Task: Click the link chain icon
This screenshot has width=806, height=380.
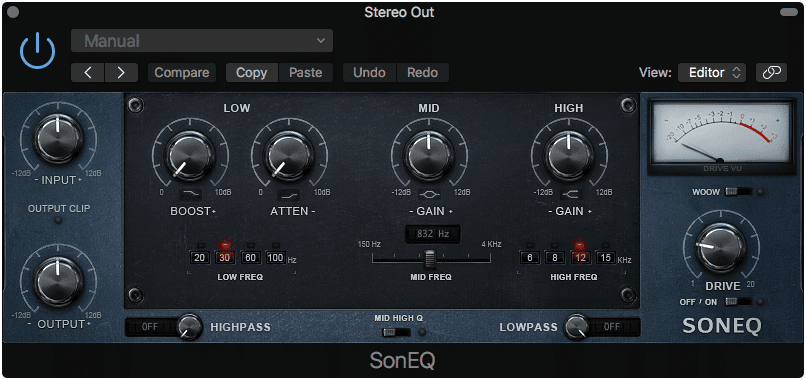Action: pyautogui.click(x=771, y=73)
